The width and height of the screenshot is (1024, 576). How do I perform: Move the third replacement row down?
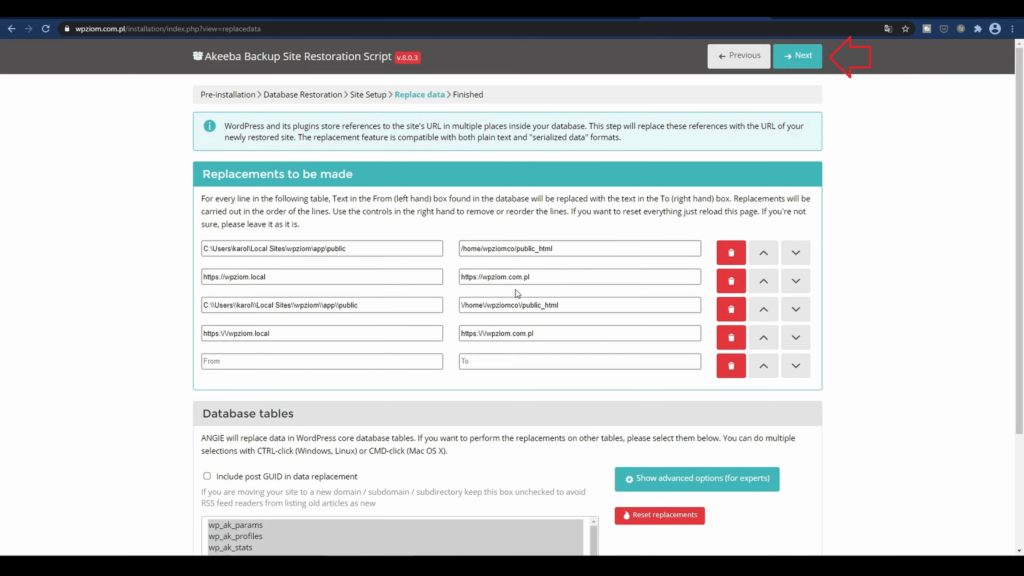(x=795, y=309)
